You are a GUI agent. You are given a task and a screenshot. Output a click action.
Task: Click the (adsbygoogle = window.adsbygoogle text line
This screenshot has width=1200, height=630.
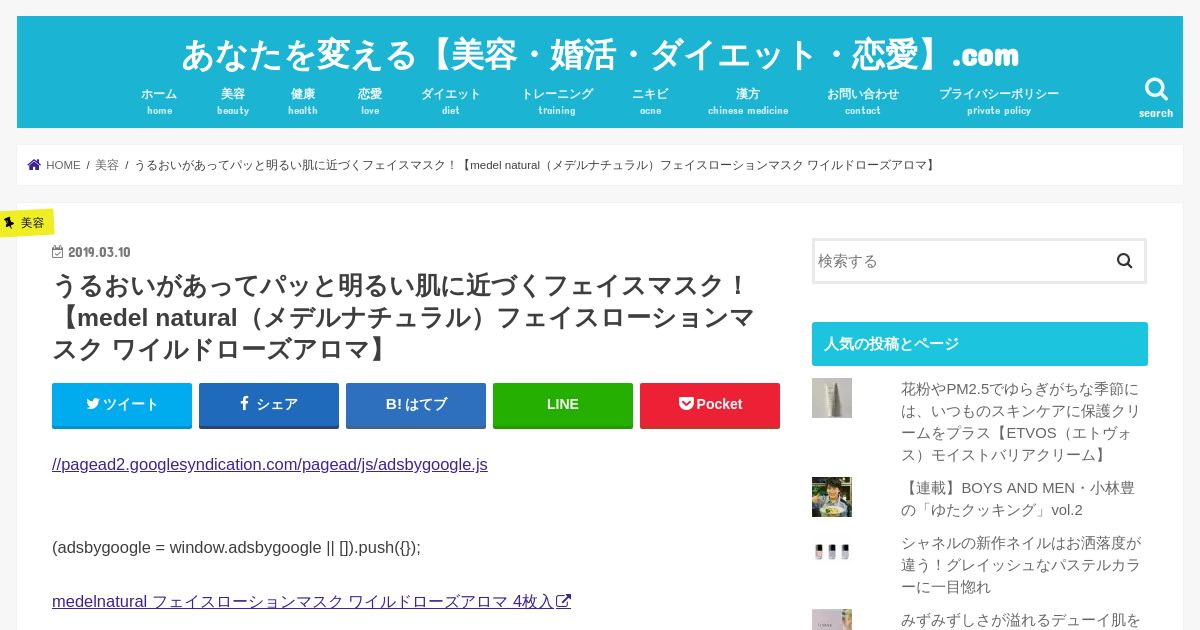coord(236,547)
